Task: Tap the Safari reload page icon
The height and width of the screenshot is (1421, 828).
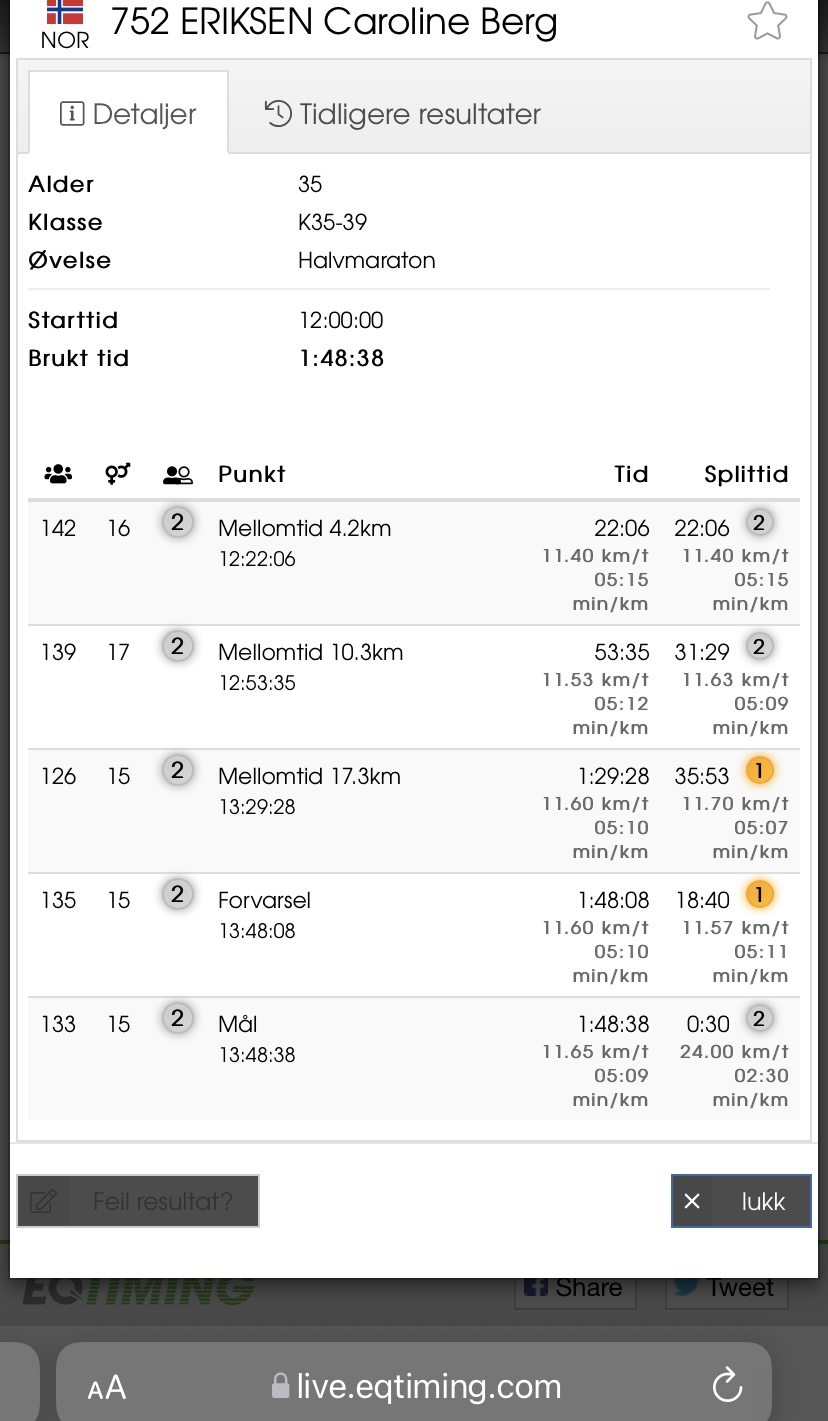Action: [727, 1385]
